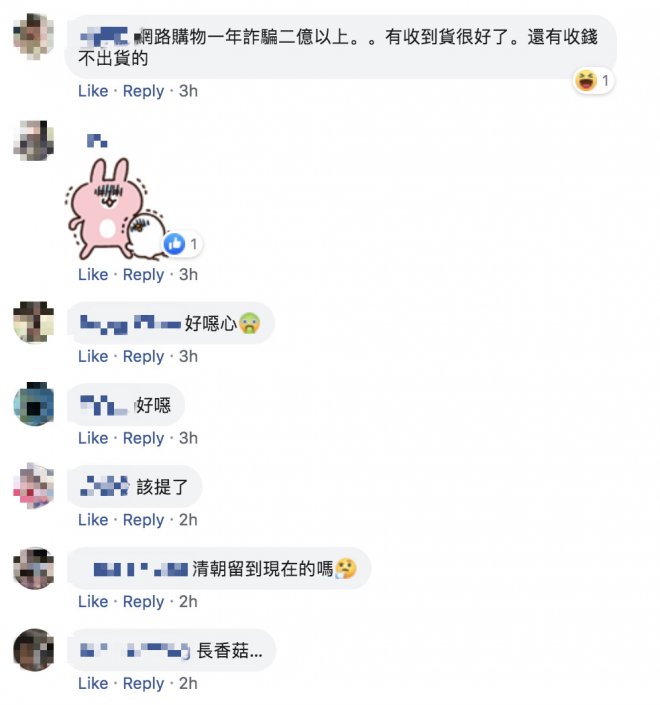Screen dimensions: 660x705
Task: Open the avatar beside the 好噁 comment
Action: 34,404
